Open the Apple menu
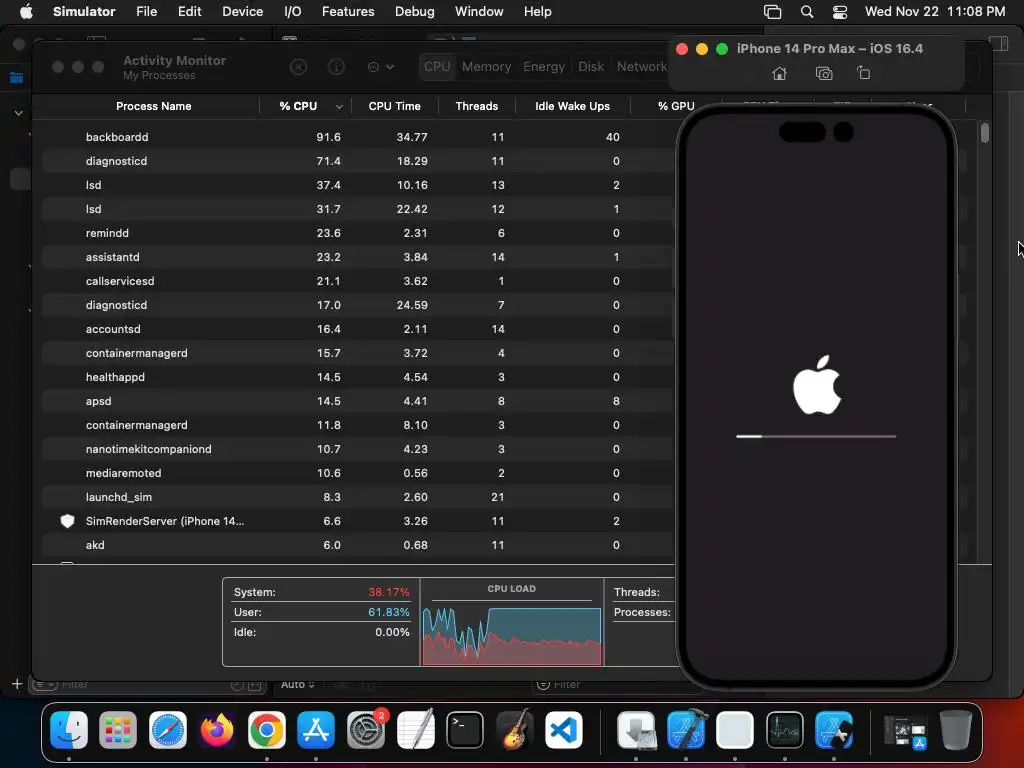1024x768 pixels. 26,12
